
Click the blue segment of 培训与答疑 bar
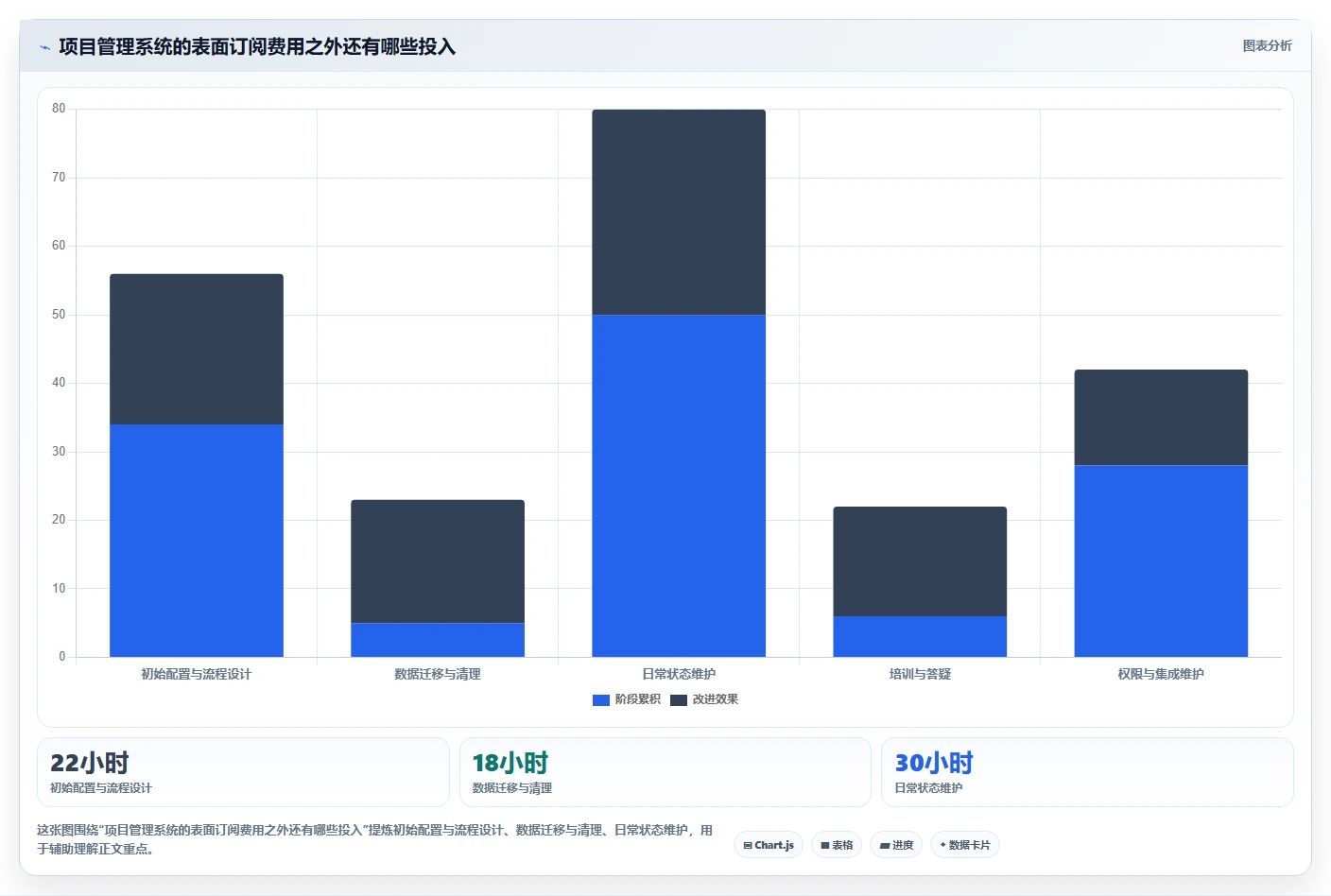[920, 636]
